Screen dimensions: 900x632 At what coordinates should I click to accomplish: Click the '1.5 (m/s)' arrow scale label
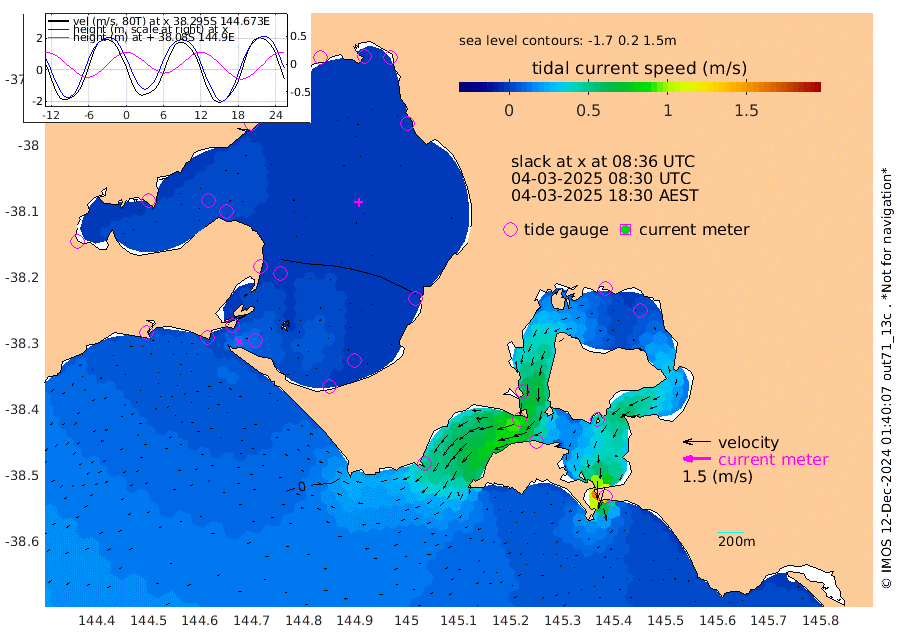[x=717, y=476]
